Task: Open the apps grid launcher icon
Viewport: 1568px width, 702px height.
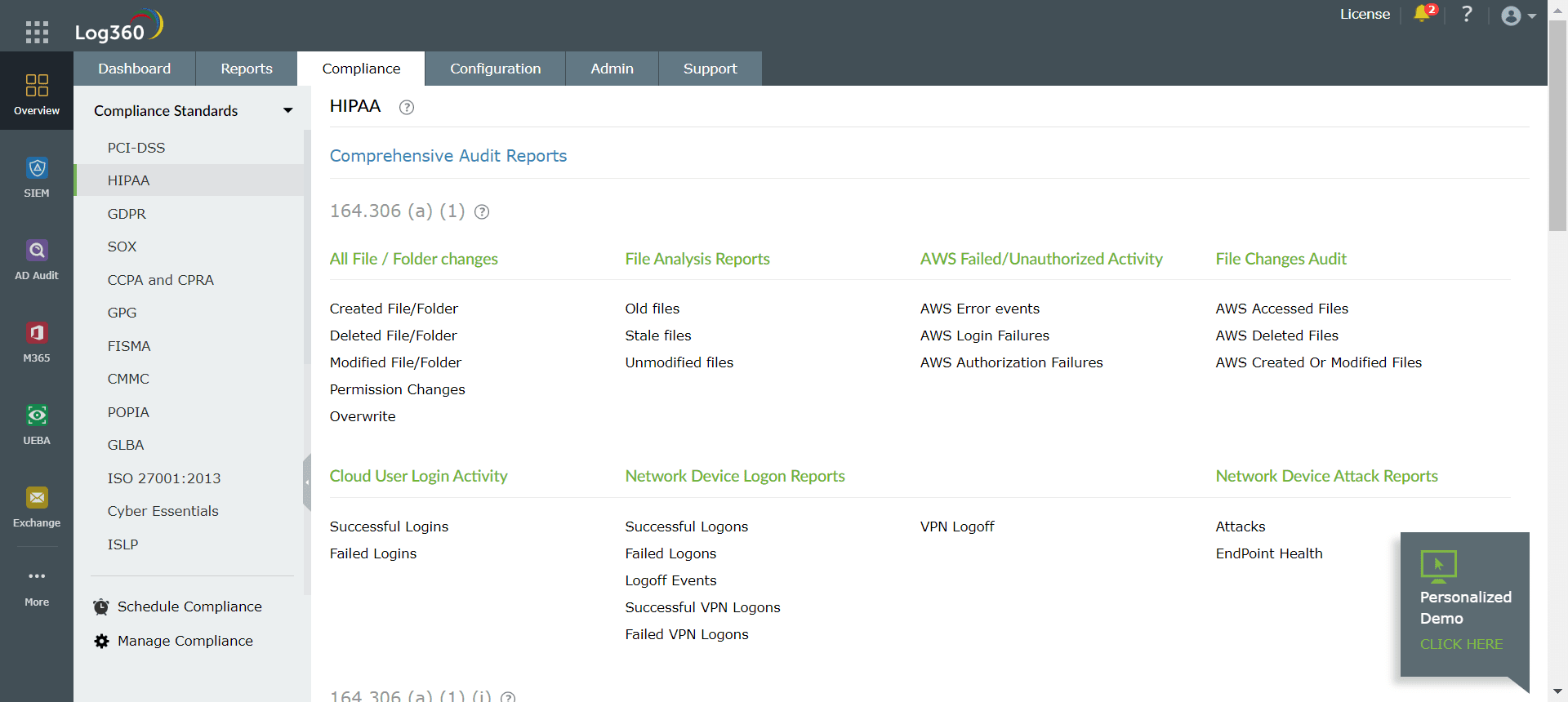Action: (37, 32)
